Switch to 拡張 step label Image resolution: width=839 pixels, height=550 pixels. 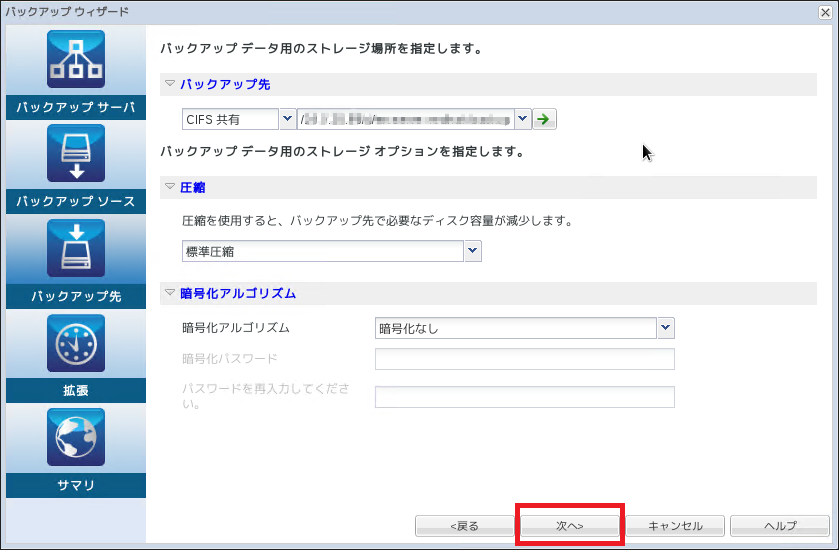(75, 391)
